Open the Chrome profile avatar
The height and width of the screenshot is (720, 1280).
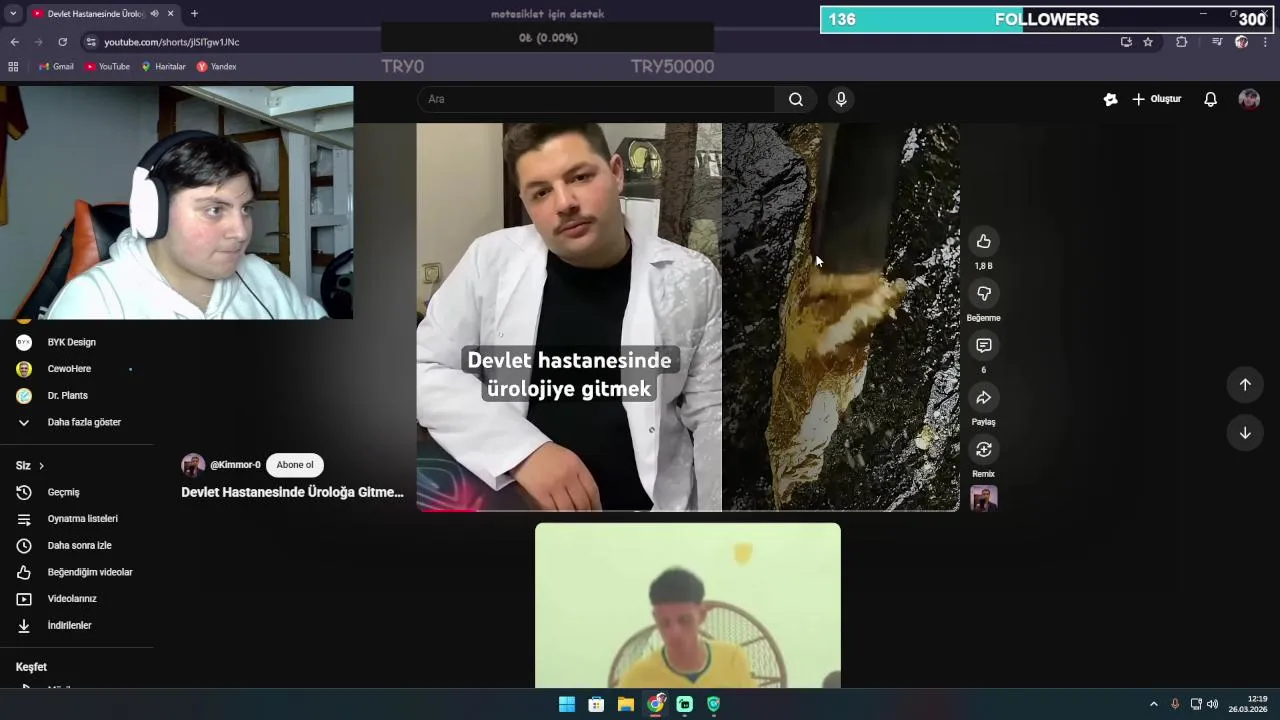point(1241,42)
